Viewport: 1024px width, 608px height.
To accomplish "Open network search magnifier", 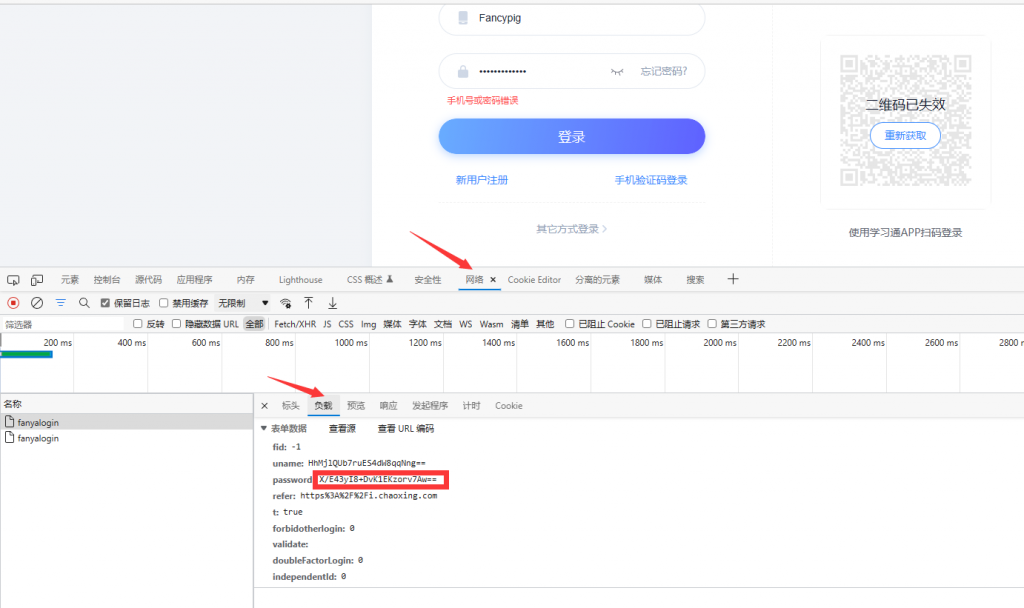I will 84,303.
